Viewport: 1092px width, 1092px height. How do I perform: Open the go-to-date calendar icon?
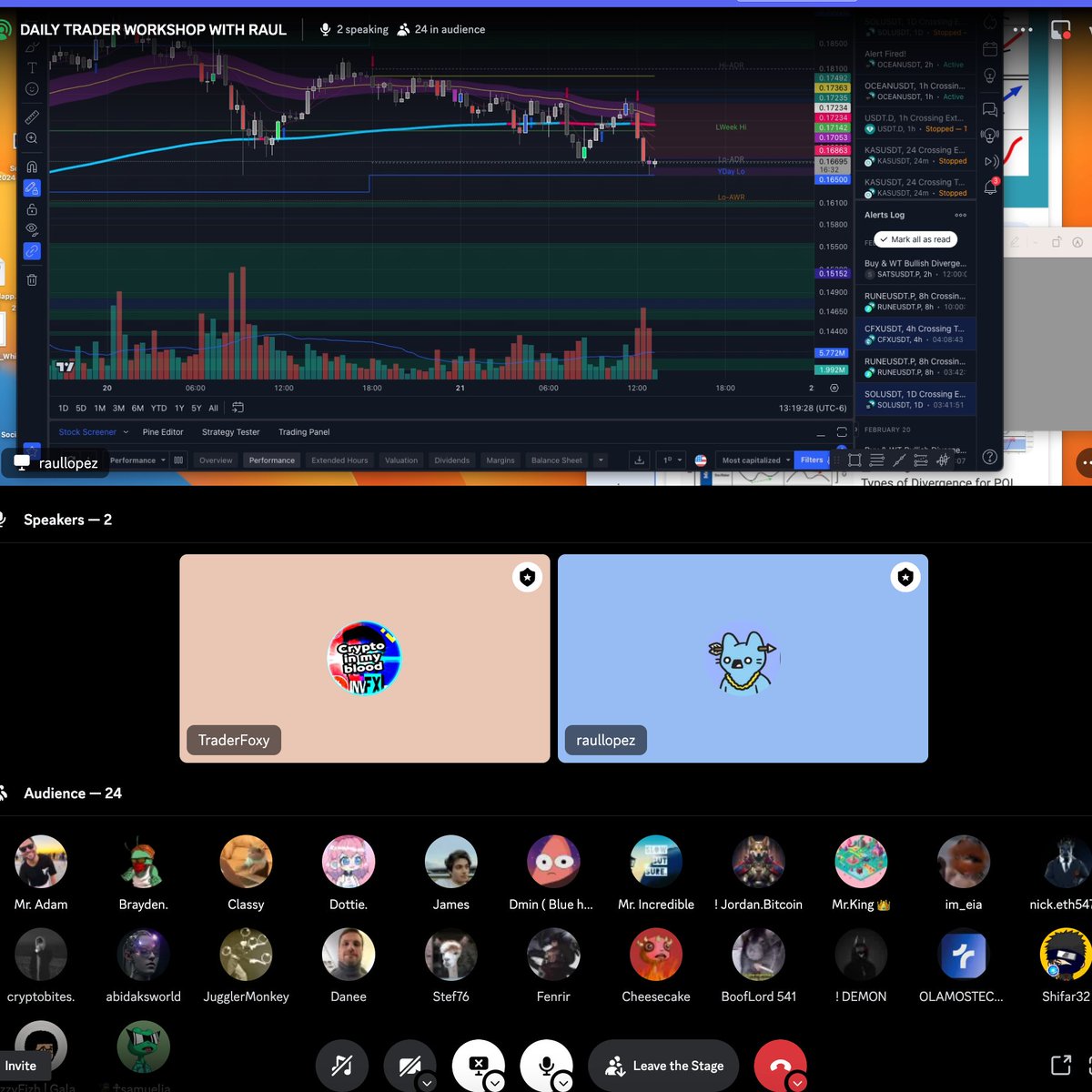point(238,408)
